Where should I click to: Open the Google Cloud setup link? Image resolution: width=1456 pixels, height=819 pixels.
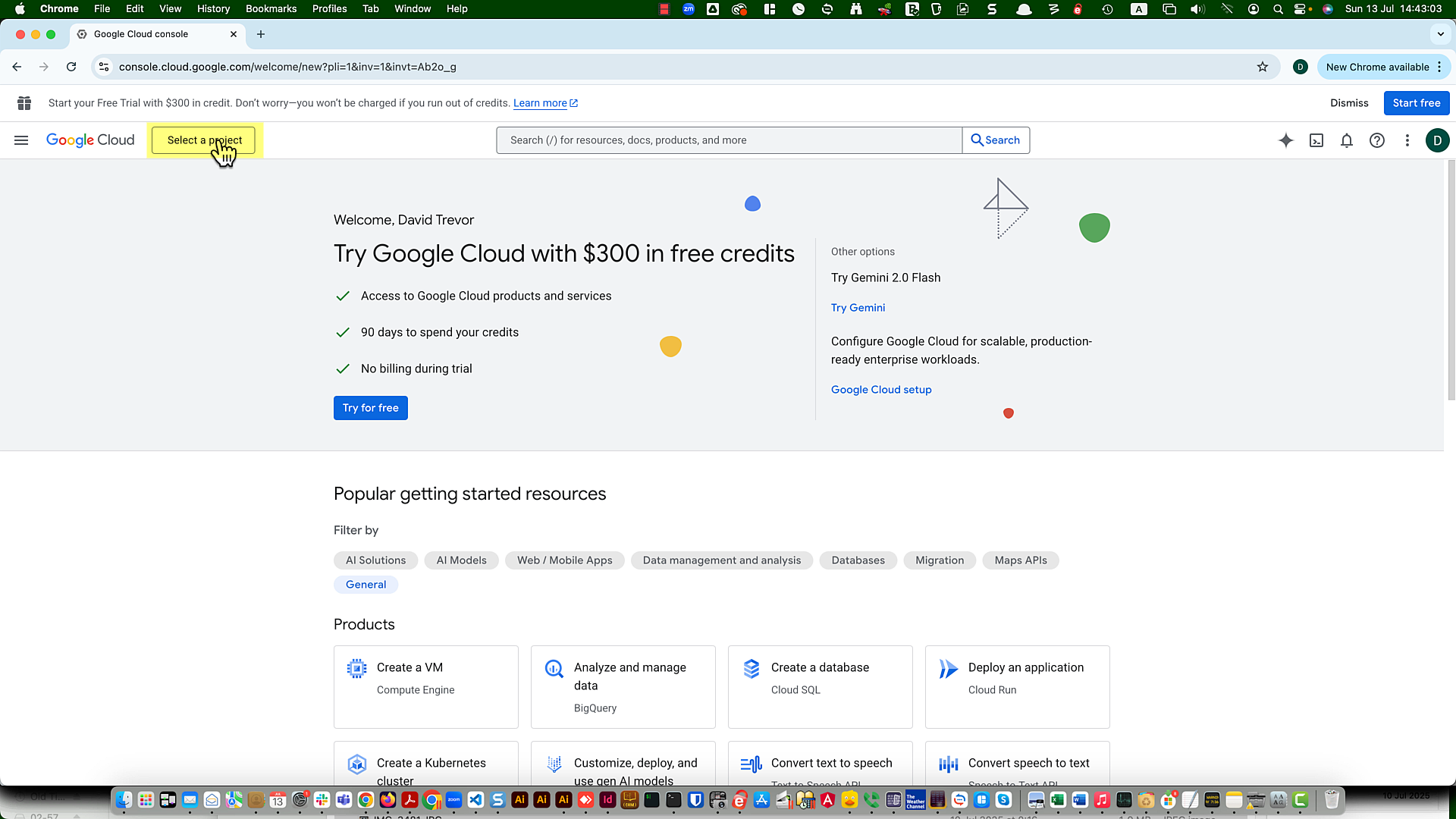click(x=880, y=389)
